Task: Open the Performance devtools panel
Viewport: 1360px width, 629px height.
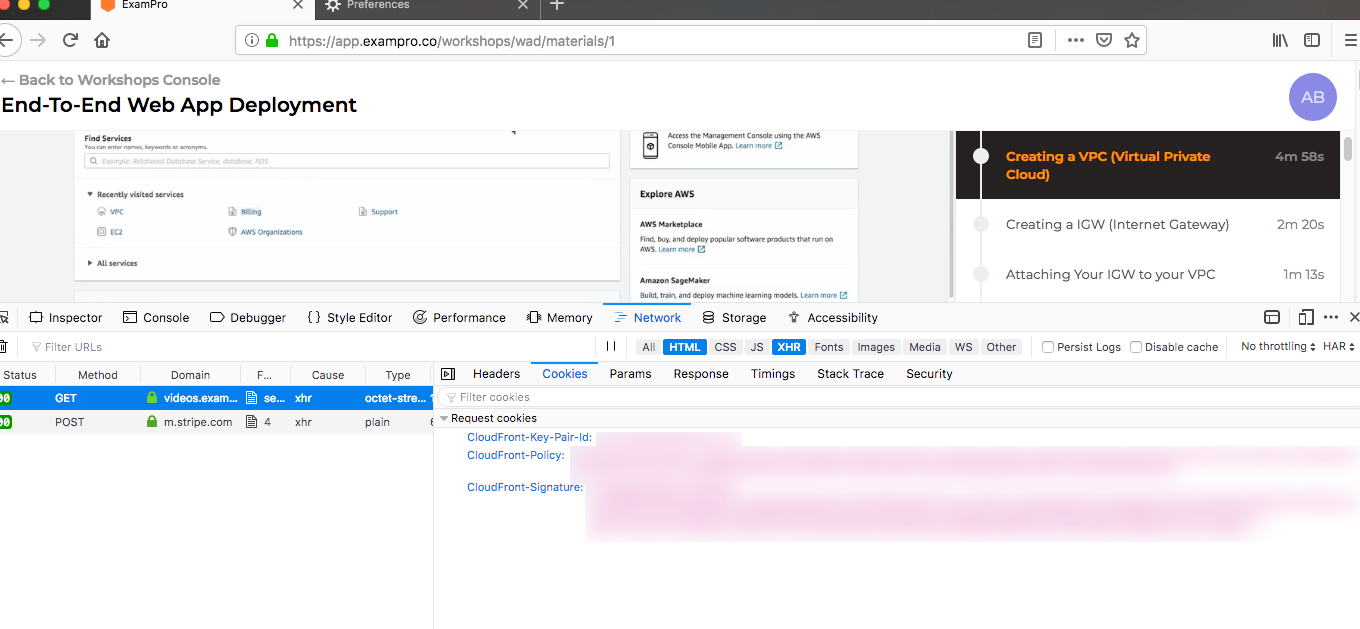Action: [x=459, y=317]
